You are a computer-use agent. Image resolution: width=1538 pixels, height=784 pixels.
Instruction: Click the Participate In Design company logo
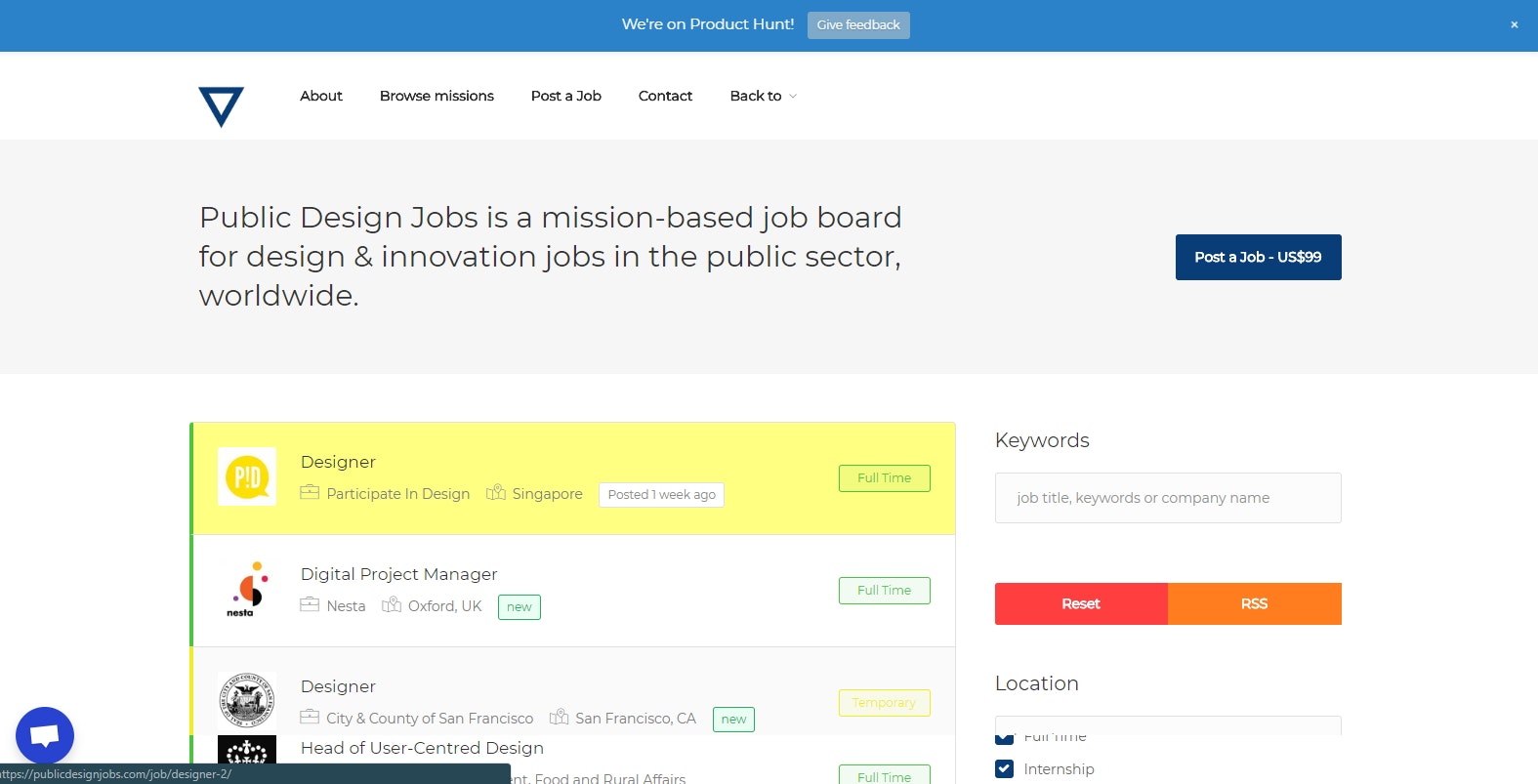click(246, 476)
